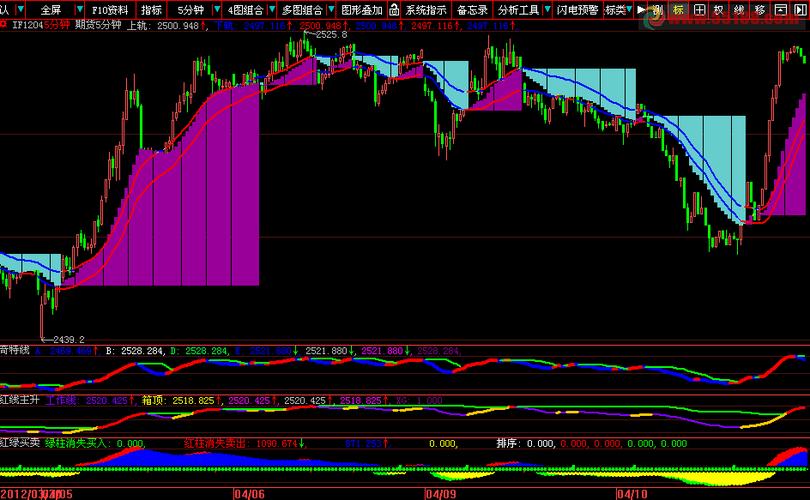This screenshot has height=500, width=810.
Task: Click 闪电预警 lightning alert button
Action: pyautogui.click(x=578, y=10)
